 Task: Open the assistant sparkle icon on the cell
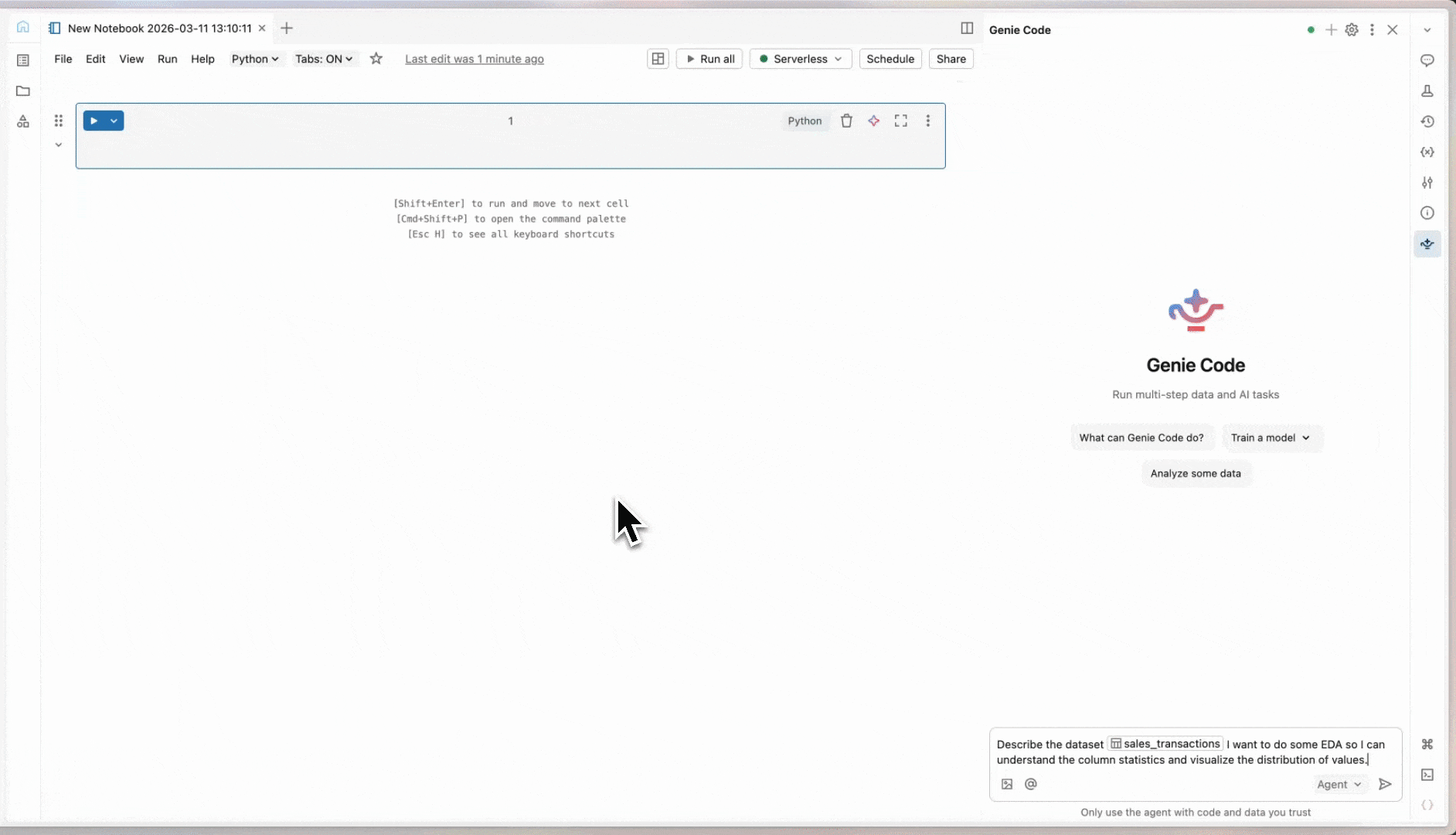click(x=873, y=121)
